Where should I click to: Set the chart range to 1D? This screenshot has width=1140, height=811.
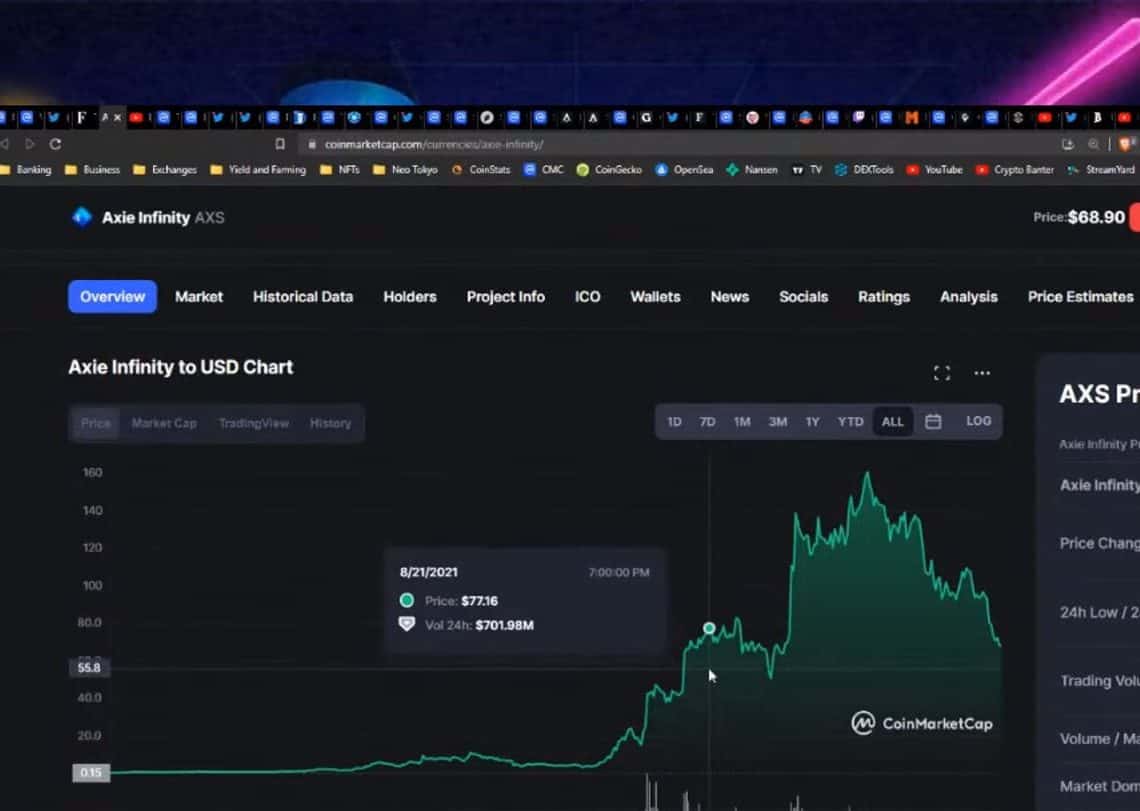(674, 422)
